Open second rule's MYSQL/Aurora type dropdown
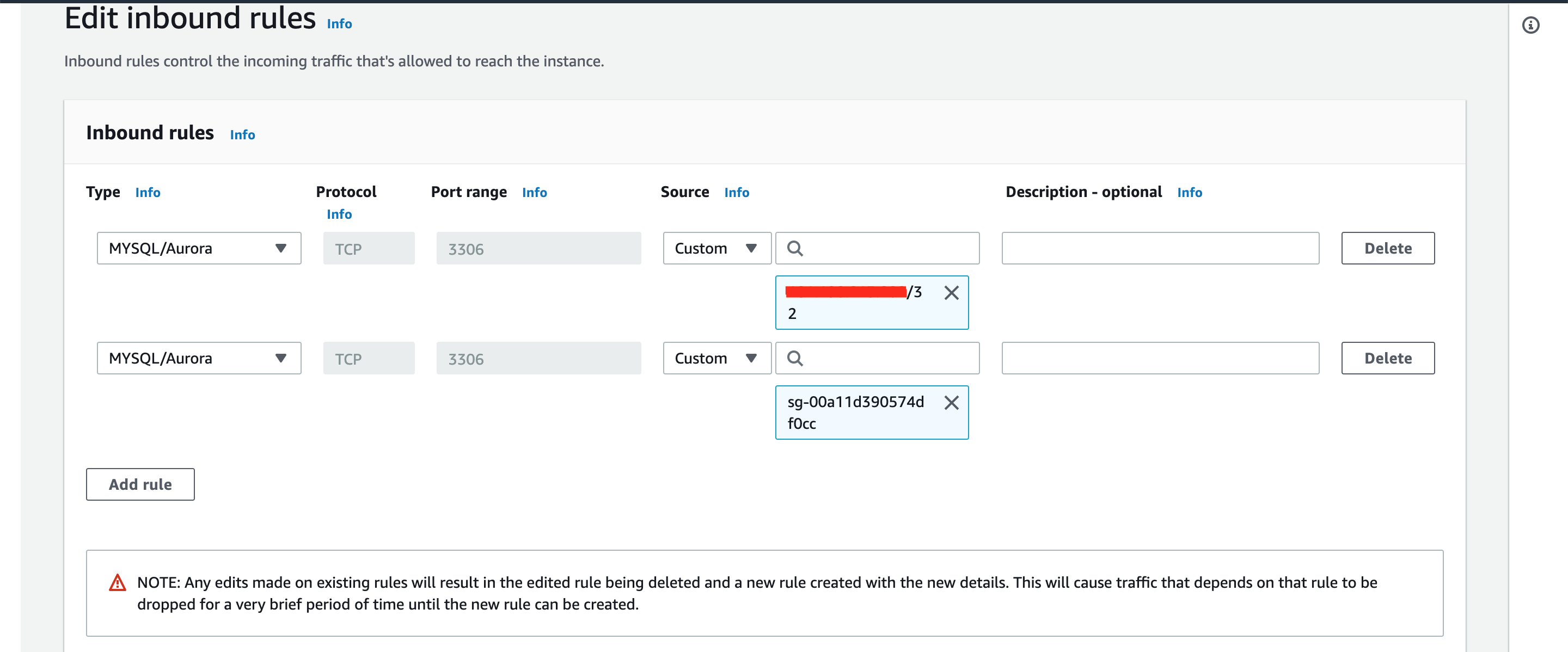Screen dimensions: 1568x652 pyautogui.click(x=198, y=358)
